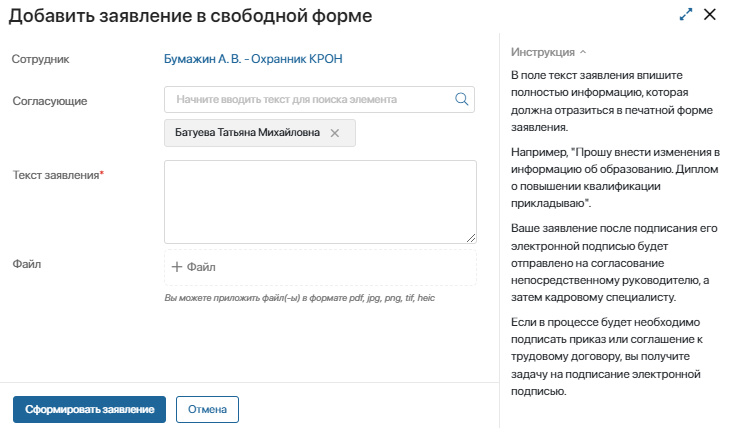
Task: Click the plus icon to add a file
Action: (x=176, y=267)
